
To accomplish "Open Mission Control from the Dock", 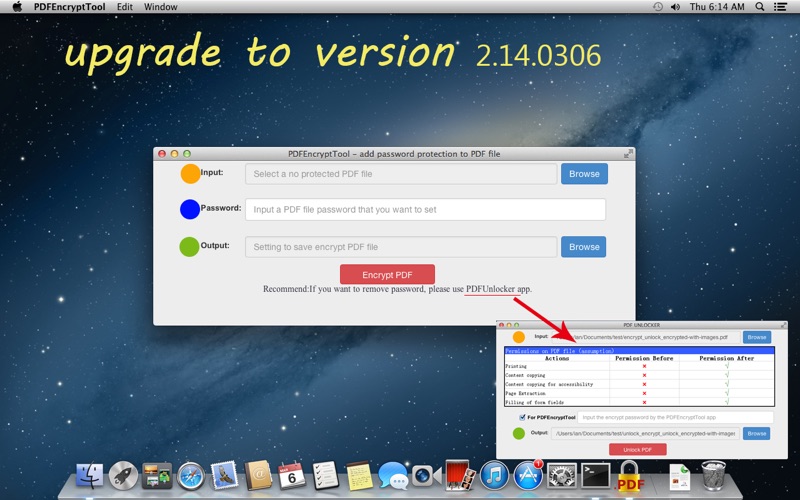I will click(157, 476).
